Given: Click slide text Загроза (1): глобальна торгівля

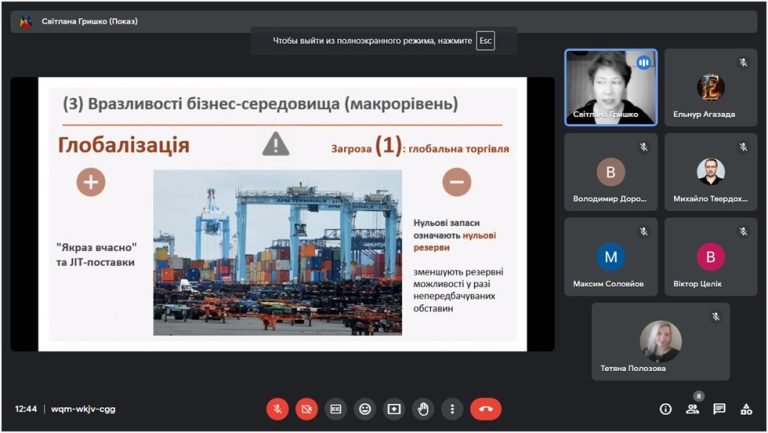Looking at the screenshot, I should pyautogui.click(x=420, y=146).
